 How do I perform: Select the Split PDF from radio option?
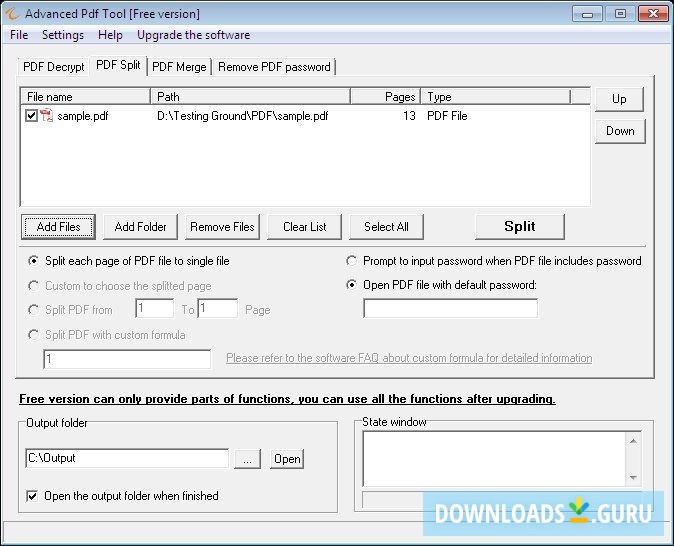coord(33,310)
